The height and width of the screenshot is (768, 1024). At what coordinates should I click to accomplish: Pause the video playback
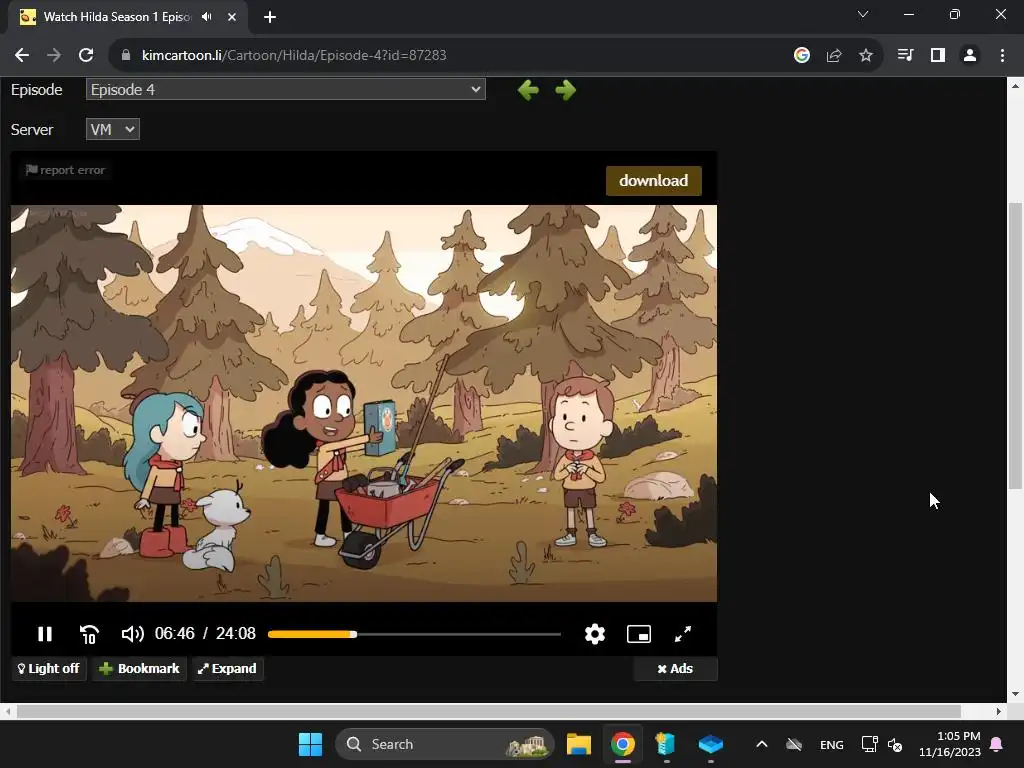[x=44, y=633]
